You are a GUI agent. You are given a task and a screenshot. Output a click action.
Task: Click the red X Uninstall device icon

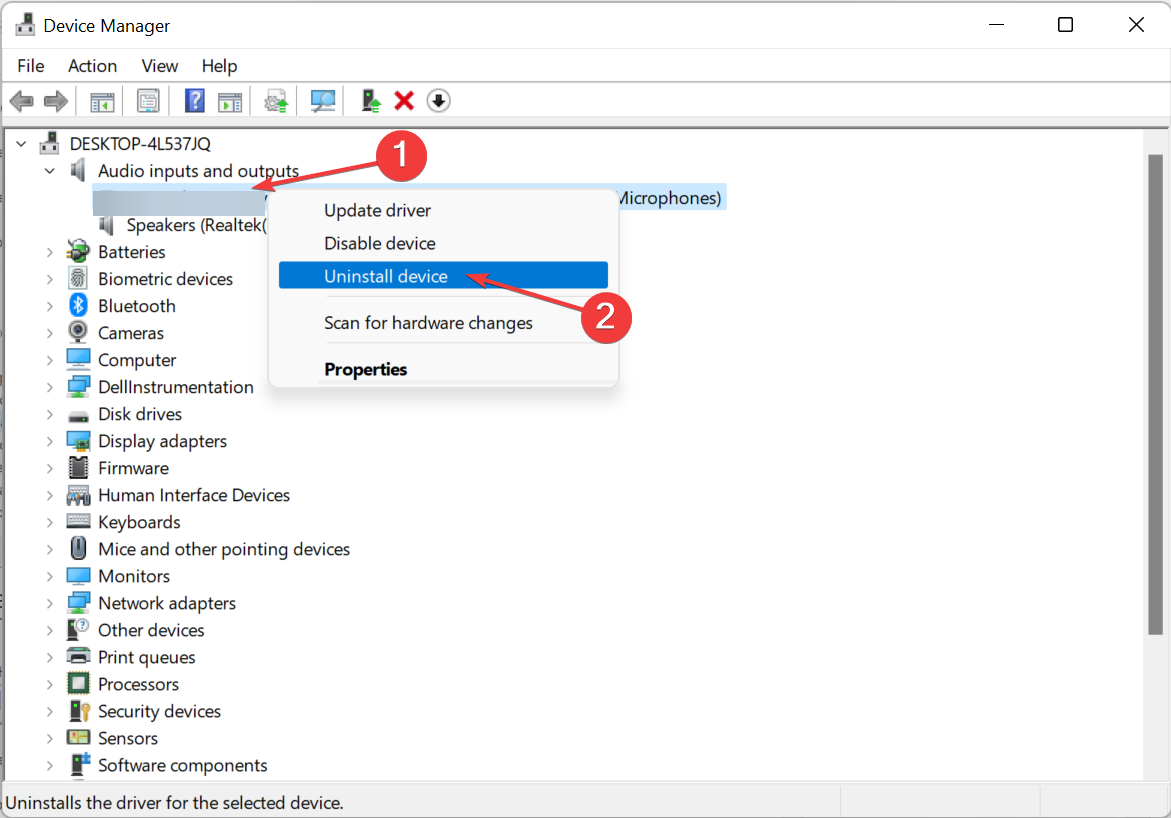(x=404, y=101)
